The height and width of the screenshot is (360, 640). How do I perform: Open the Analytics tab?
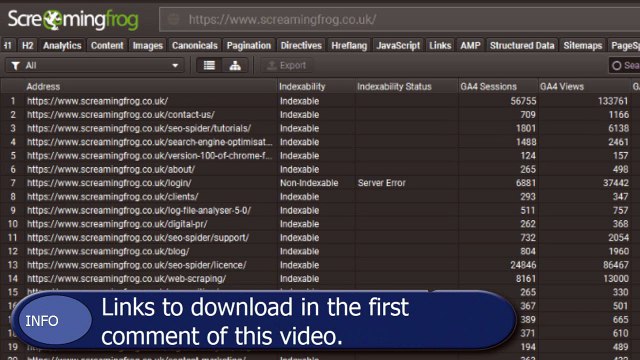point(62,45)
